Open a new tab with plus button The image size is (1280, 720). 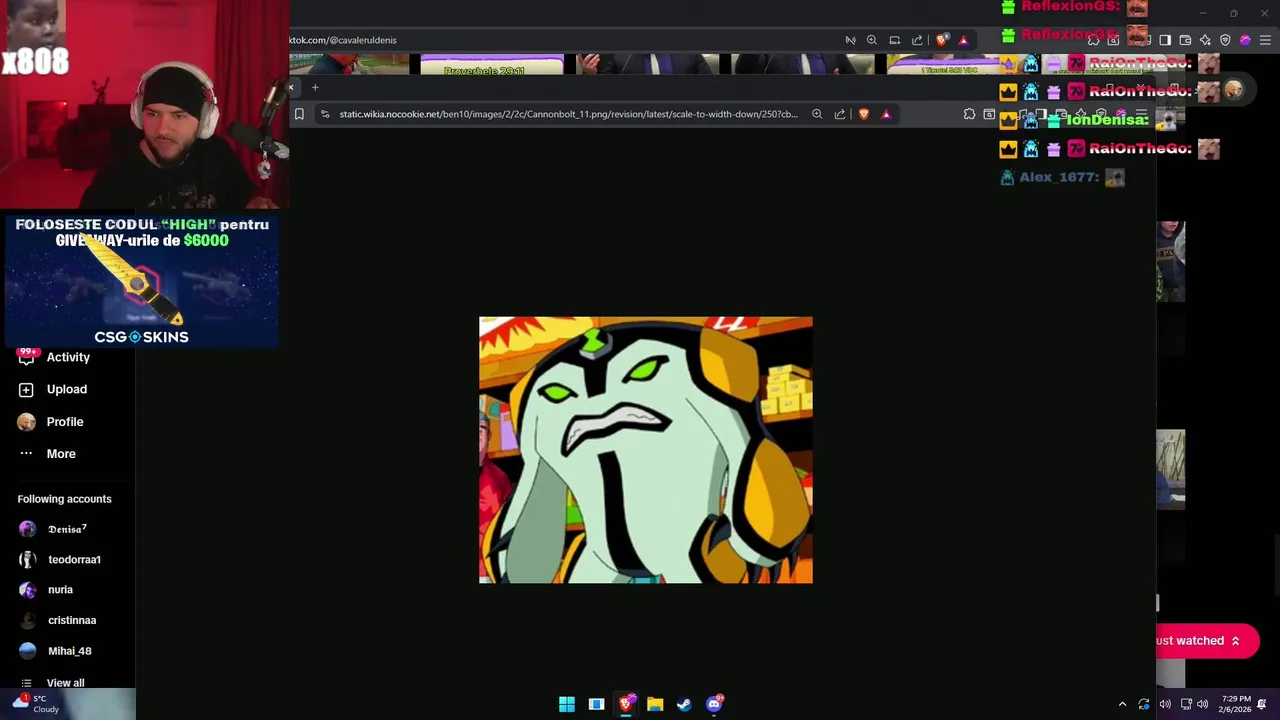315,88
